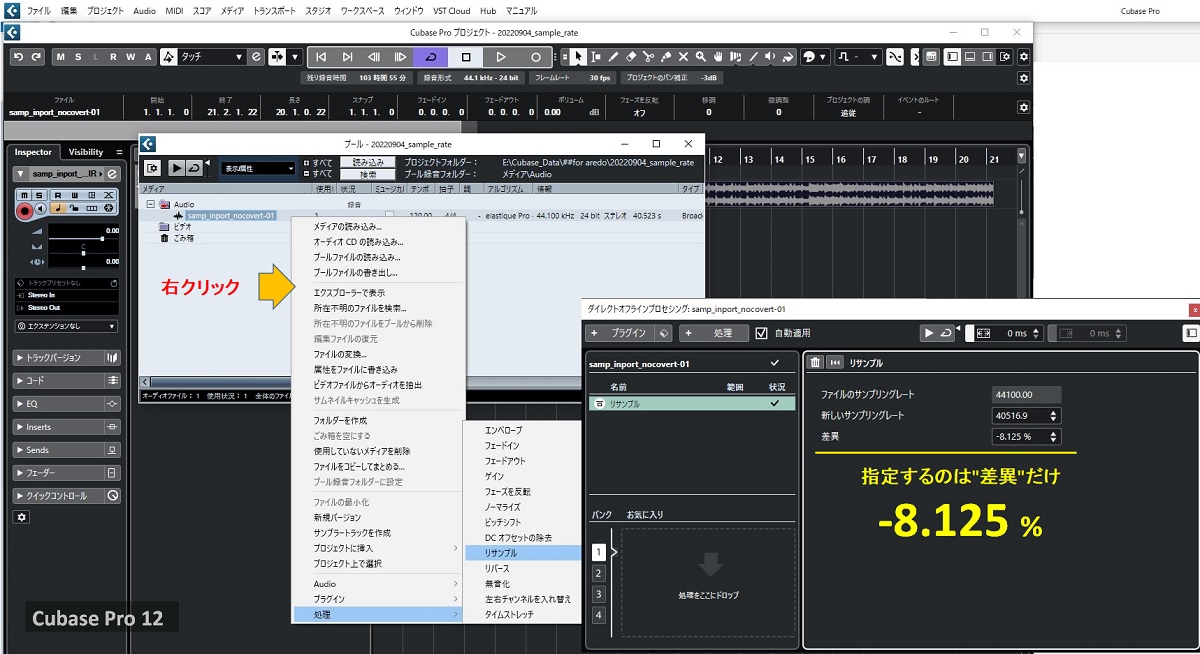Toggle global Write 'W' automation in toolbar
Screen dimensions: 1200x654
130,57
